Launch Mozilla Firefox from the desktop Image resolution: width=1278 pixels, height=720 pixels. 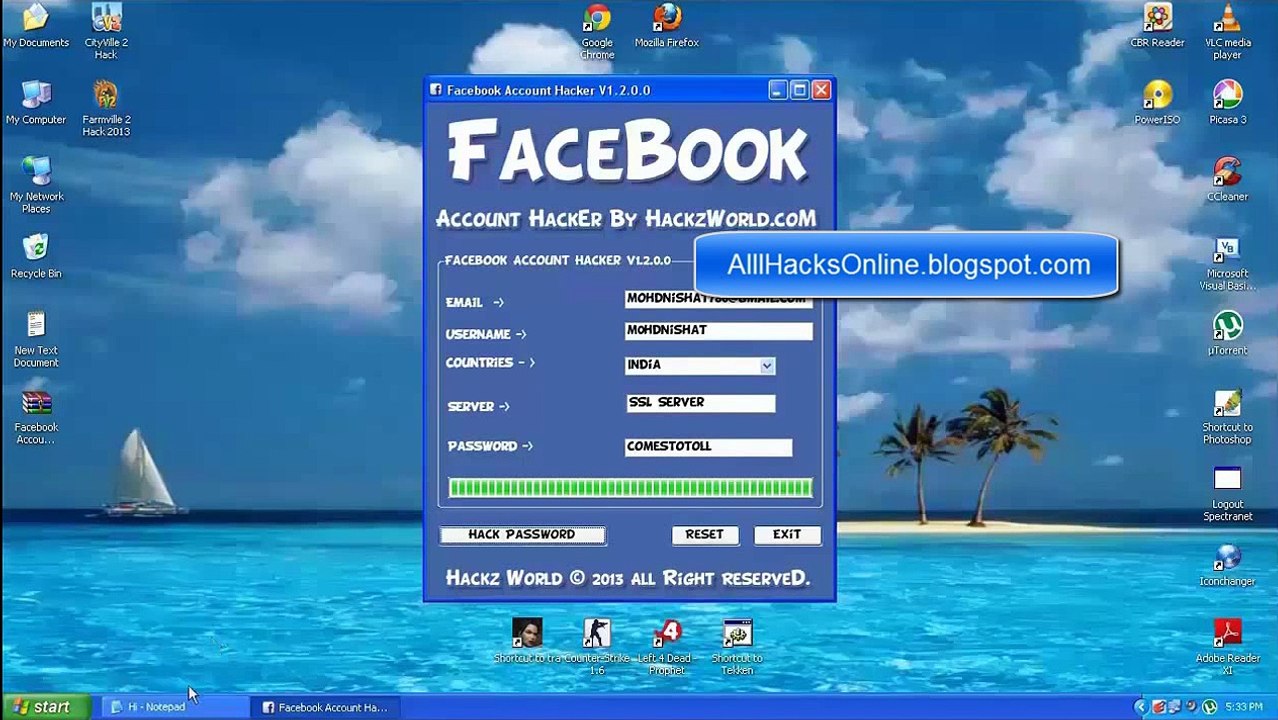point(667,26)
